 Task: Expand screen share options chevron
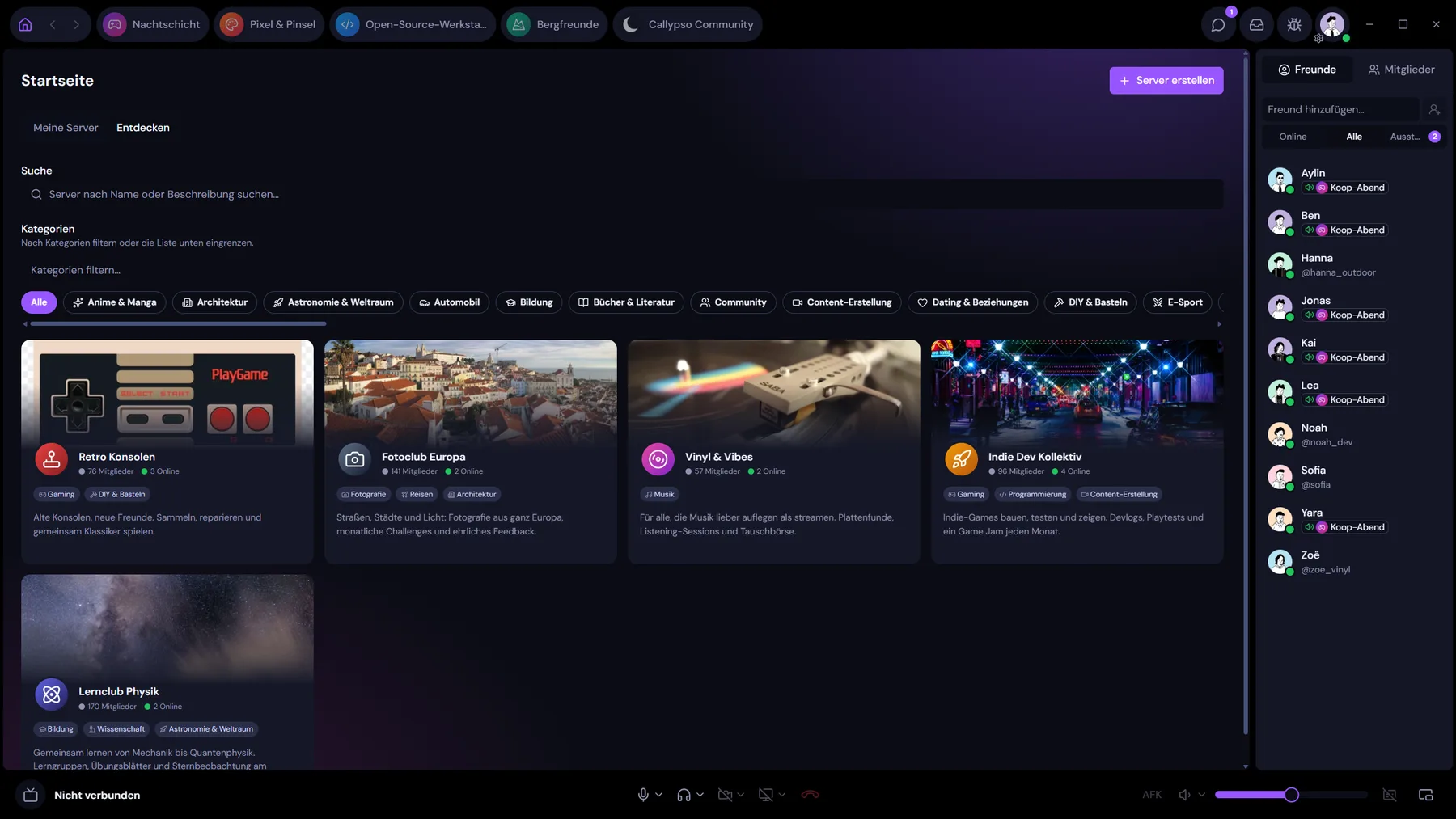[x=782, y=795]
